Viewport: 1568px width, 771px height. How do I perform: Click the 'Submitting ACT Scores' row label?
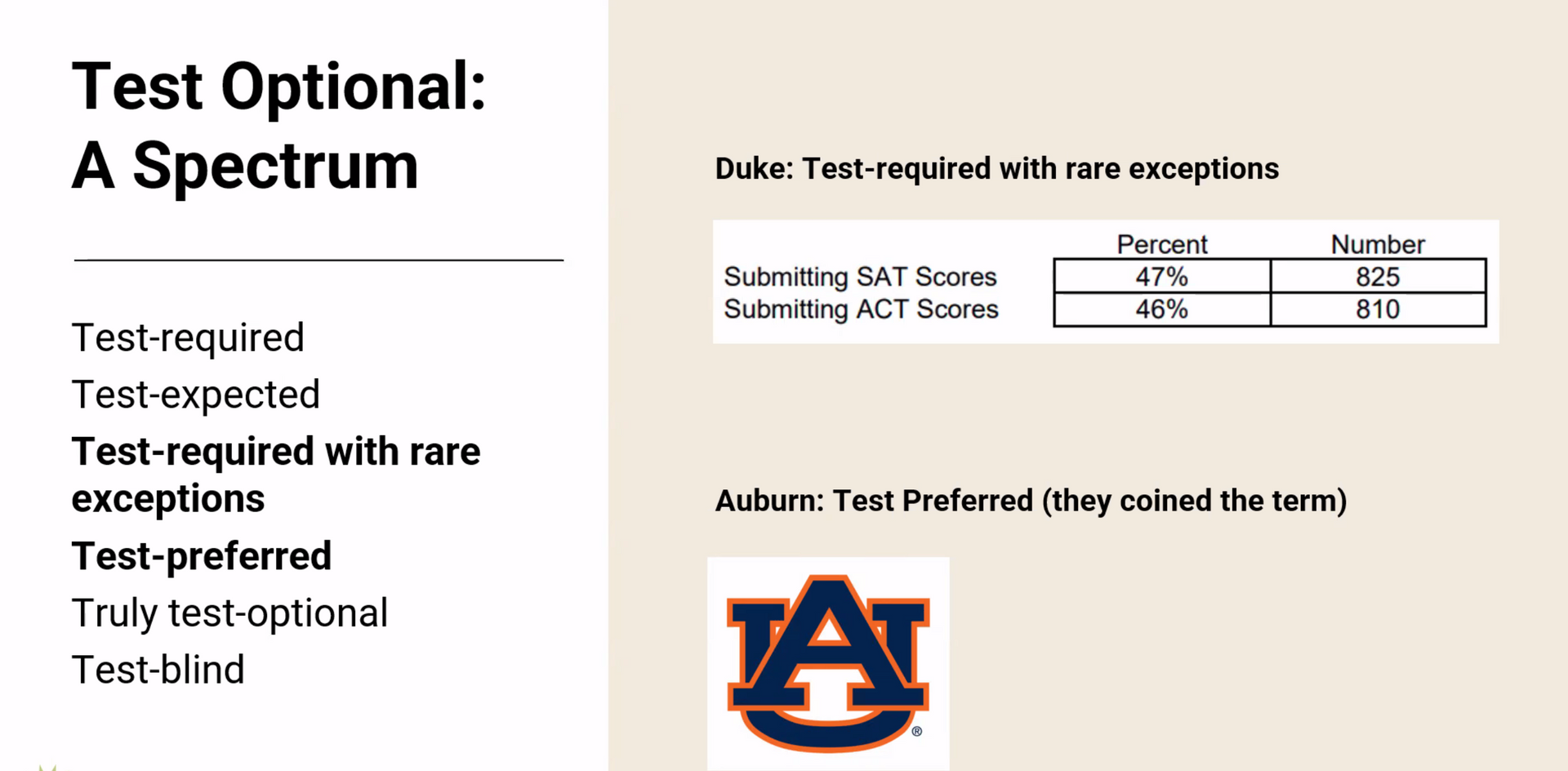coord(861,310)
